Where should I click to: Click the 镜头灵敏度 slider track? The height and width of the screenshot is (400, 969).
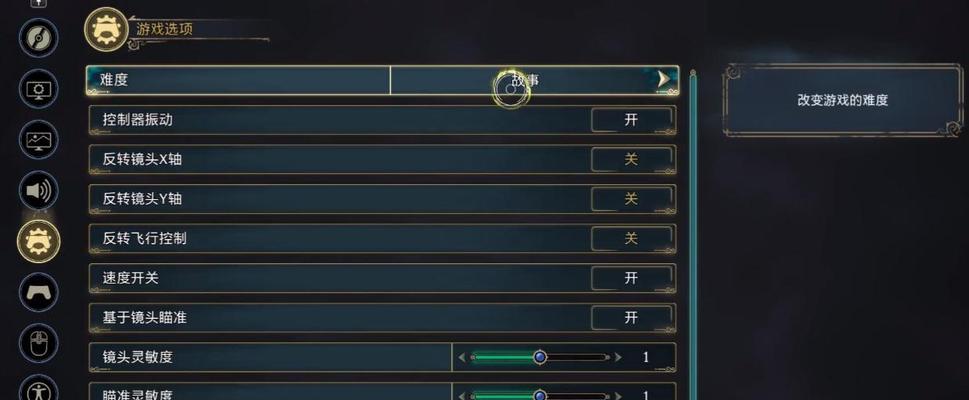pos(540,357)
